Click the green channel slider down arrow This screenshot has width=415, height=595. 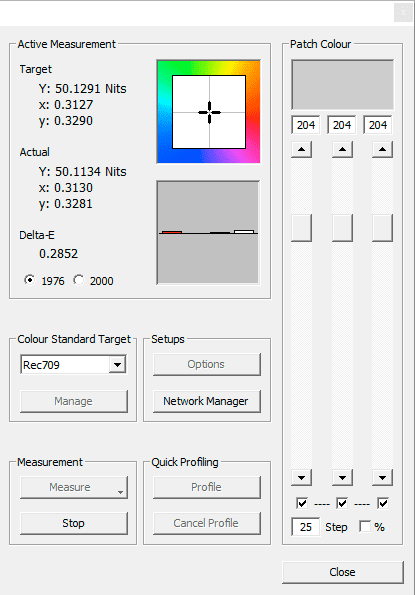point(342,478)
